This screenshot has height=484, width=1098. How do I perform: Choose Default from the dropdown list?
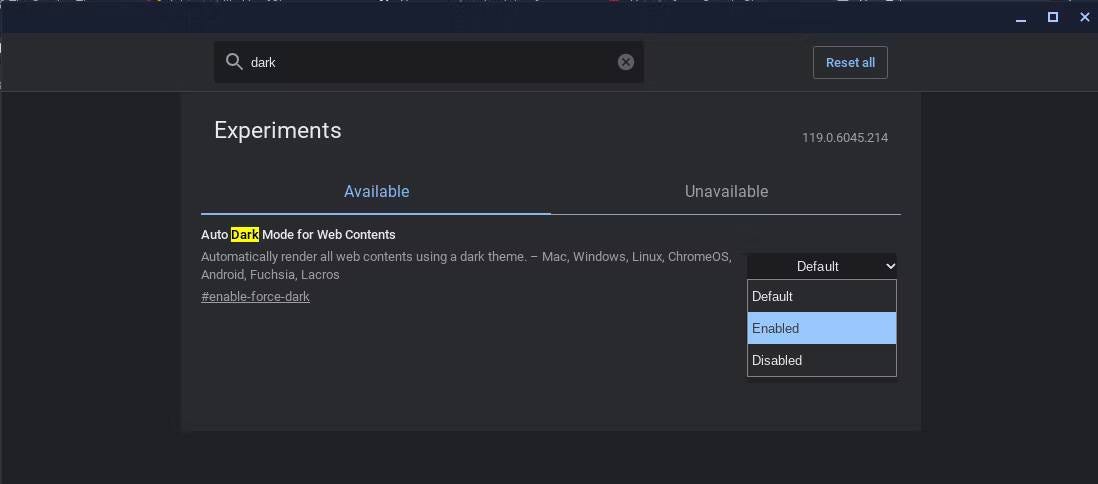pyautogui.click(x=821, y=296)
